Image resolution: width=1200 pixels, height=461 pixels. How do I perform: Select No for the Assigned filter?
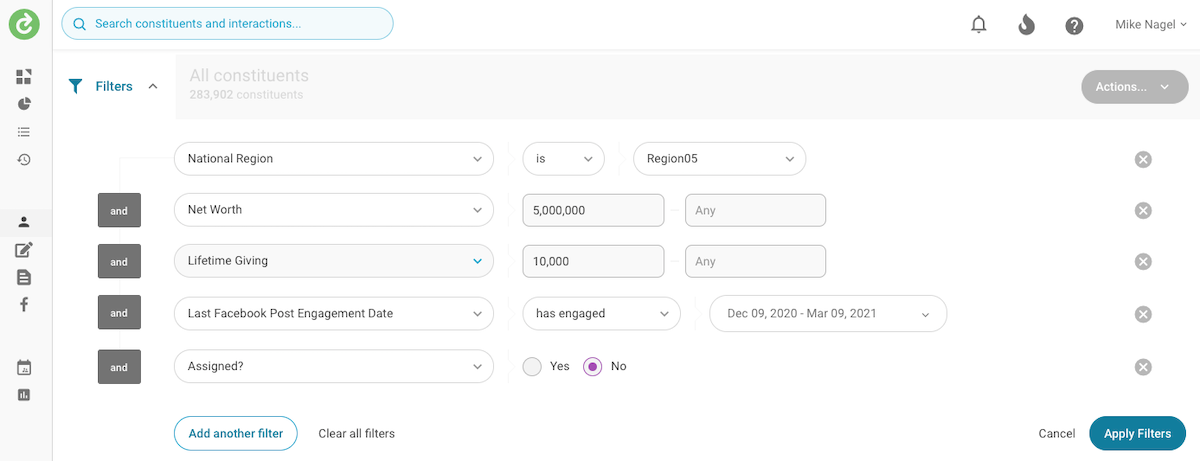[x=593, y=367]
